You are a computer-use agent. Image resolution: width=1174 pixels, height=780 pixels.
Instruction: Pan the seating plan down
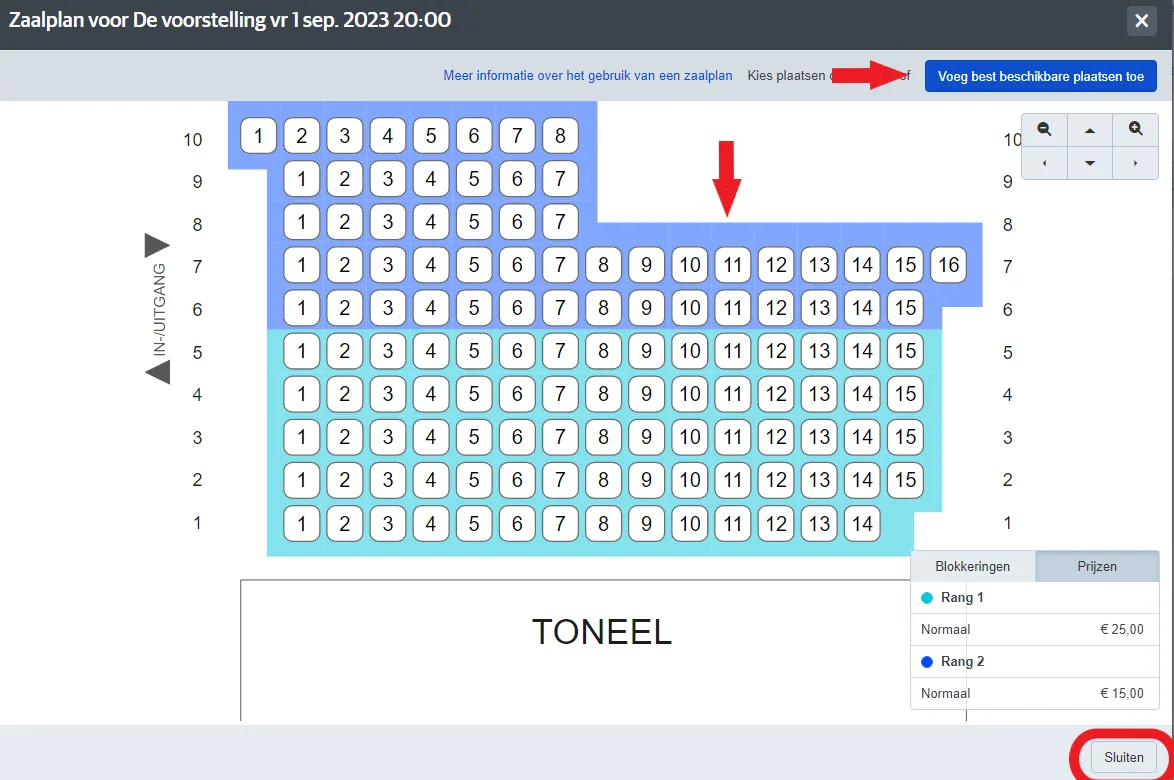(1090, 162)
